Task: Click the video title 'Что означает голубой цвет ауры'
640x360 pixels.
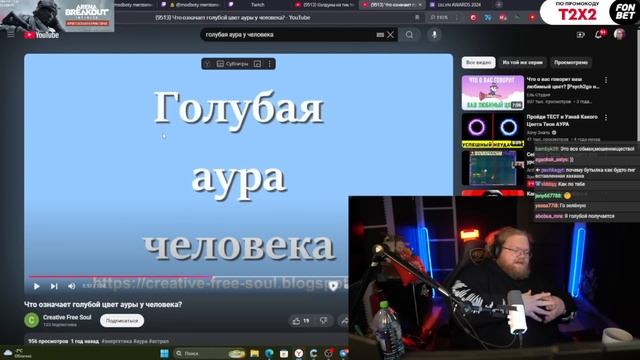Action: 103,304
